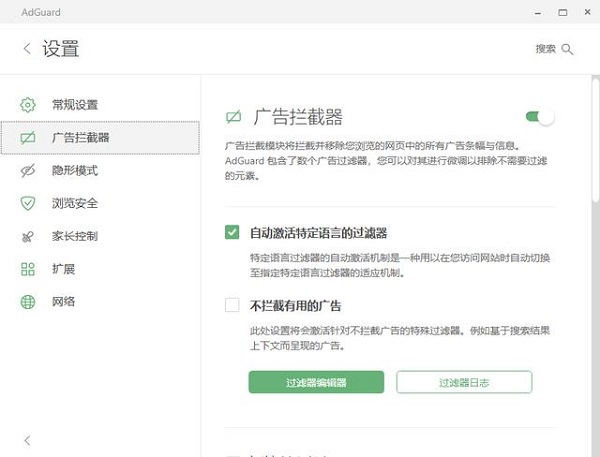Minimize the AdGuard window
Viewport: 600px width, 457px height.
coord(538,13)
